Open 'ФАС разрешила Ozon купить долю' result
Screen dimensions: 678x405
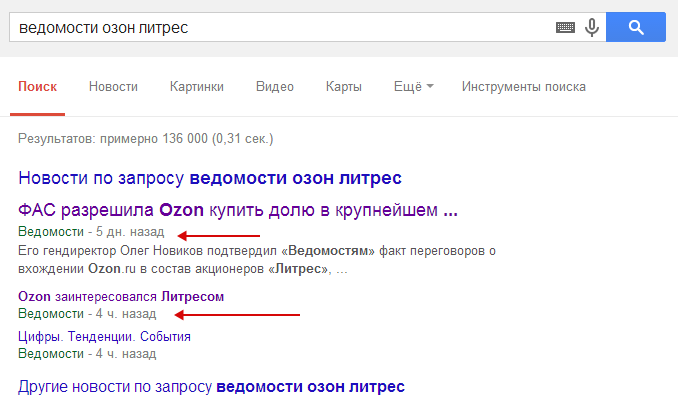pos(238,210)
